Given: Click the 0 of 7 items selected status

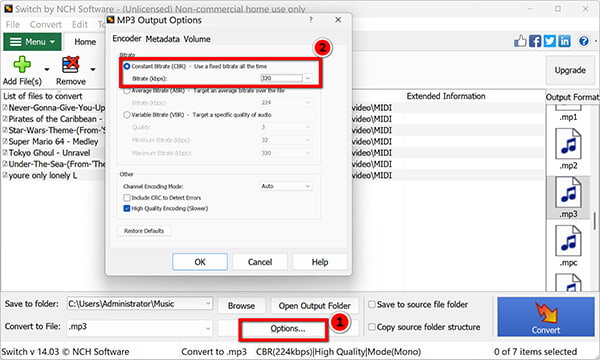Looking at the screenshot, I should pyautogui.click(x=535, y=352).
